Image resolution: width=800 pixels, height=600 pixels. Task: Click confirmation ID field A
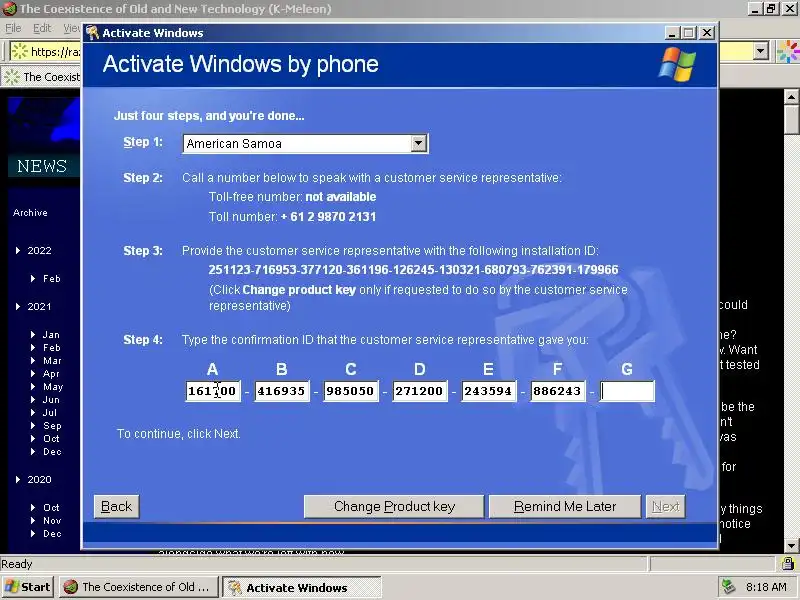point(212,391)
